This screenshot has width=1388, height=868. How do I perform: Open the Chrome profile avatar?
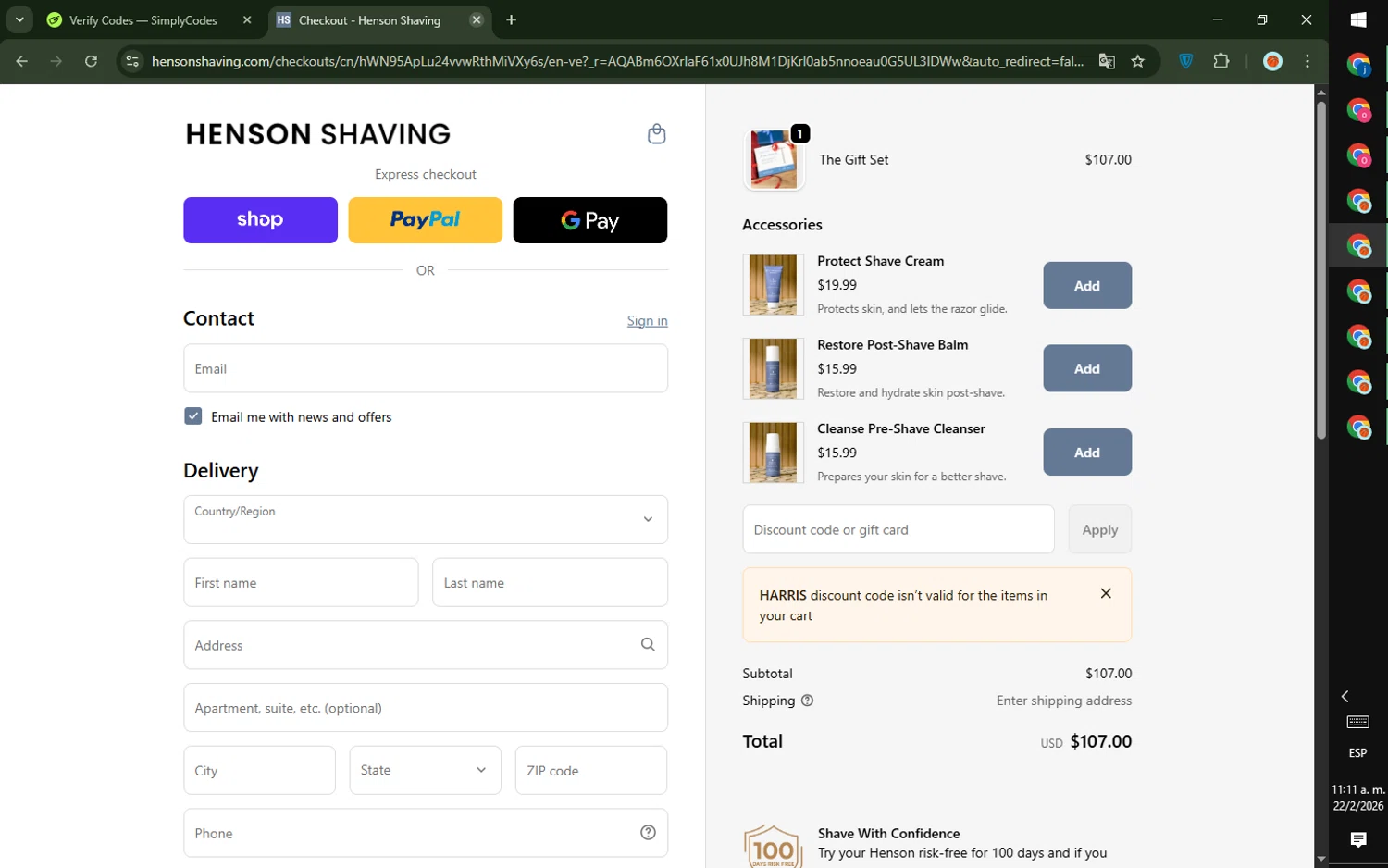pyautogui.click(x=1273, y=61)
